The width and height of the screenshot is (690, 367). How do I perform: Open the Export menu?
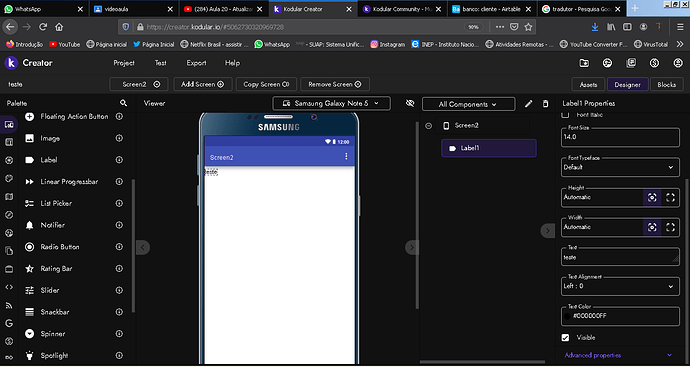click(x=196, y=63)
